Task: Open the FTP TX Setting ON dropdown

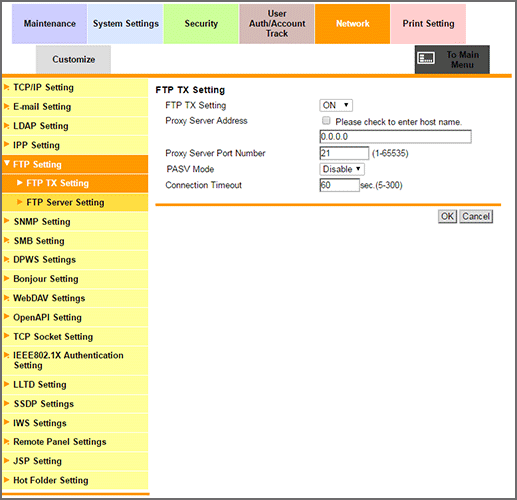Action: tap(336, 105)
